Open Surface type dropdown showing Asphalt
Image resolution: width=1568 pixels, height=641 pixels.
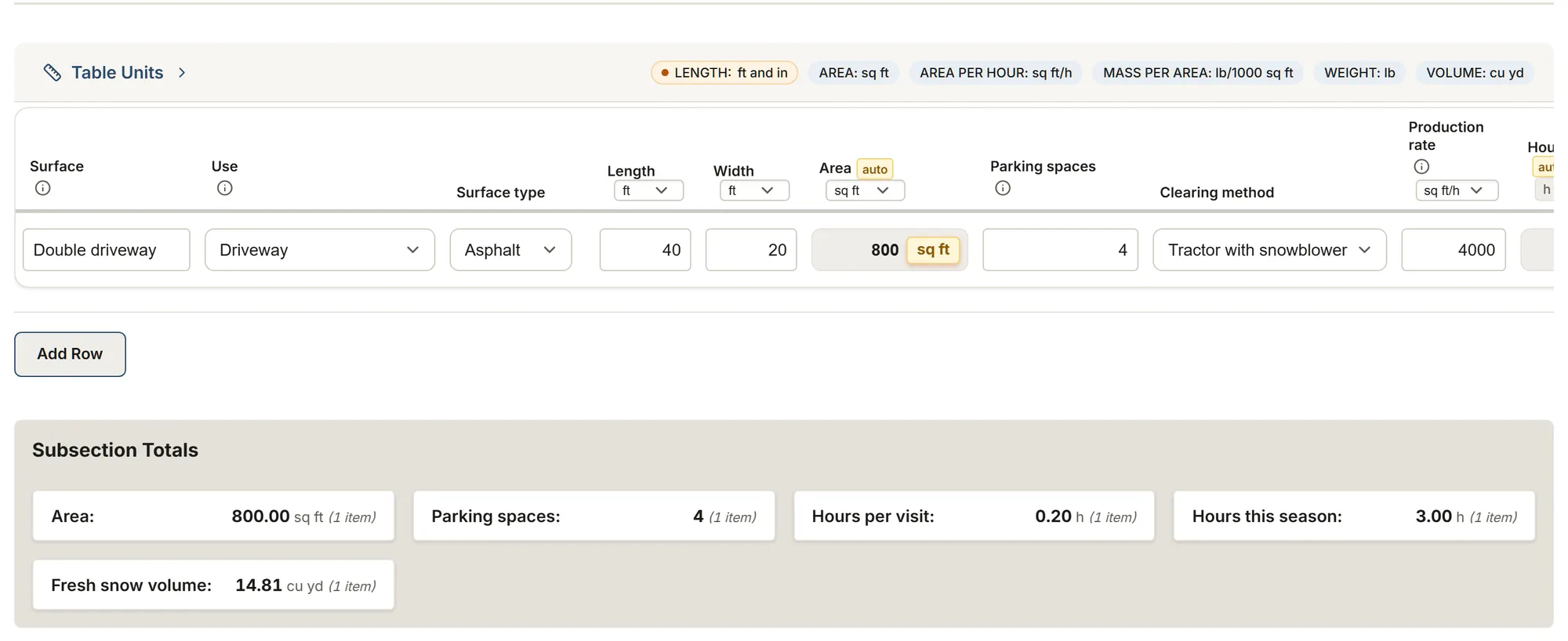pyautogui.click(x=510, y=250)
